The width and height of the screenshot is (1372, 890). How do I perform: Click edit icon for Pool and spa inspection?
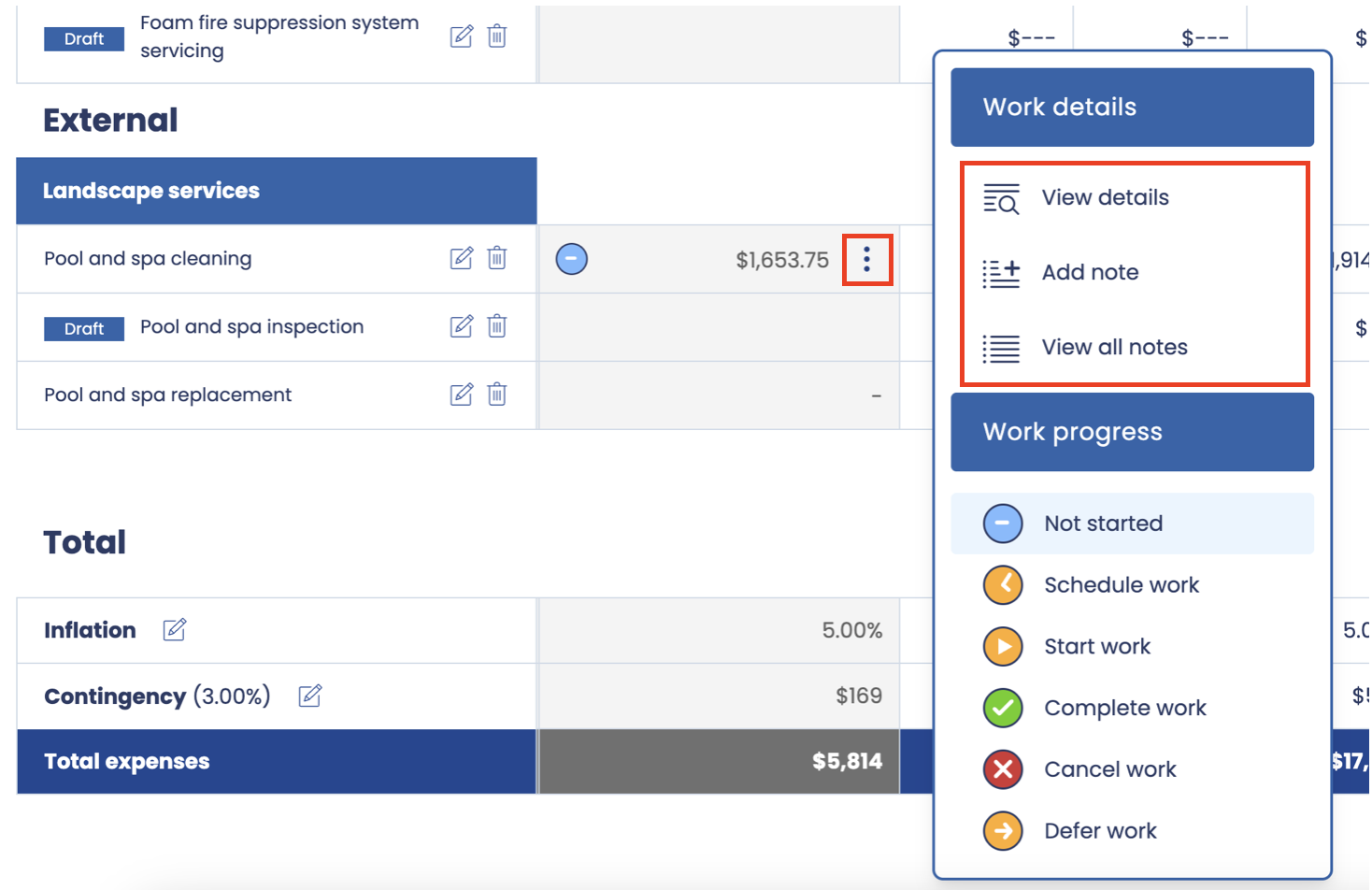(x=461, y=326)
